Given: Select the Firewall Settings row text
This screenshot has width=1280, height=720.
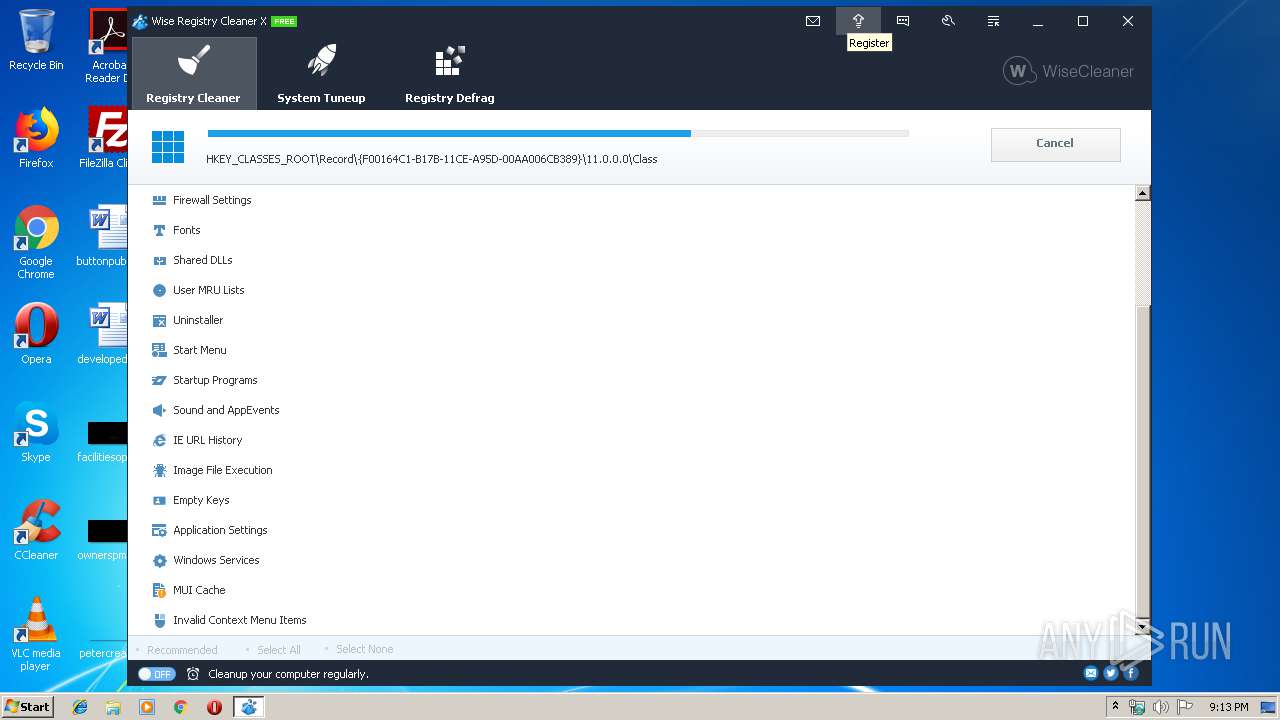Looking at the screenshot, I should tap(212, 200).
